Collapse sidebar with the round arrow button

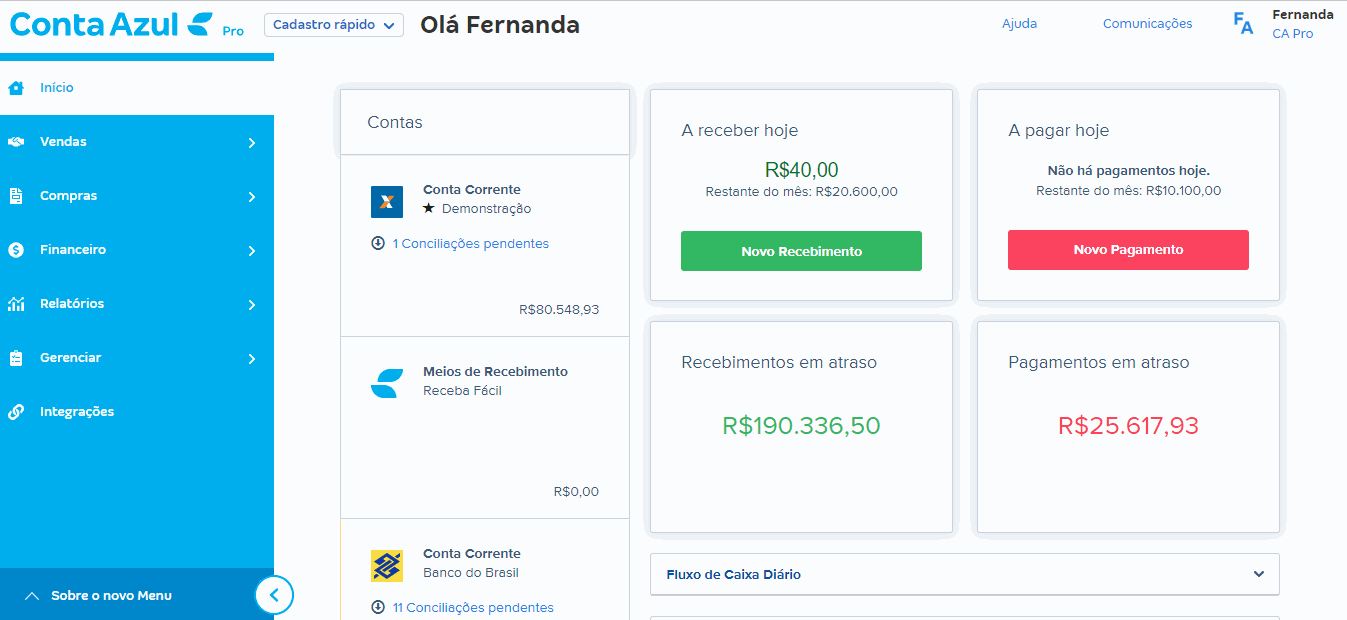(x=275, y=596)
